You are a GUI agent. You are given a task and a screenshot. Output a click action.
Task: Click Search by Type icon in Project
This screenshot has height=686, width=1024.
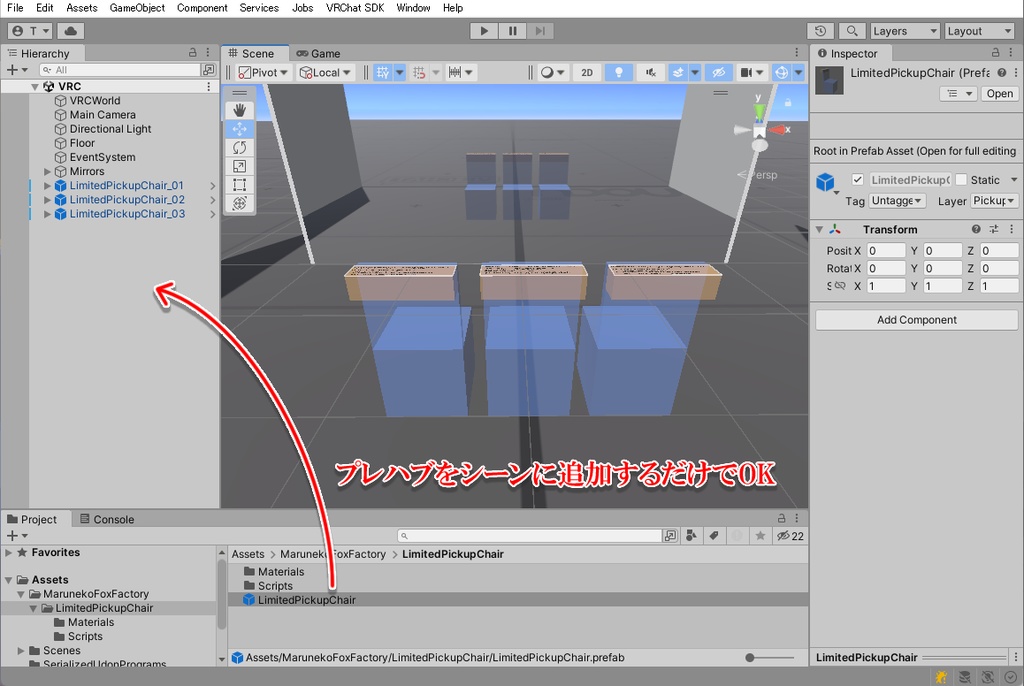coord(691,536)
